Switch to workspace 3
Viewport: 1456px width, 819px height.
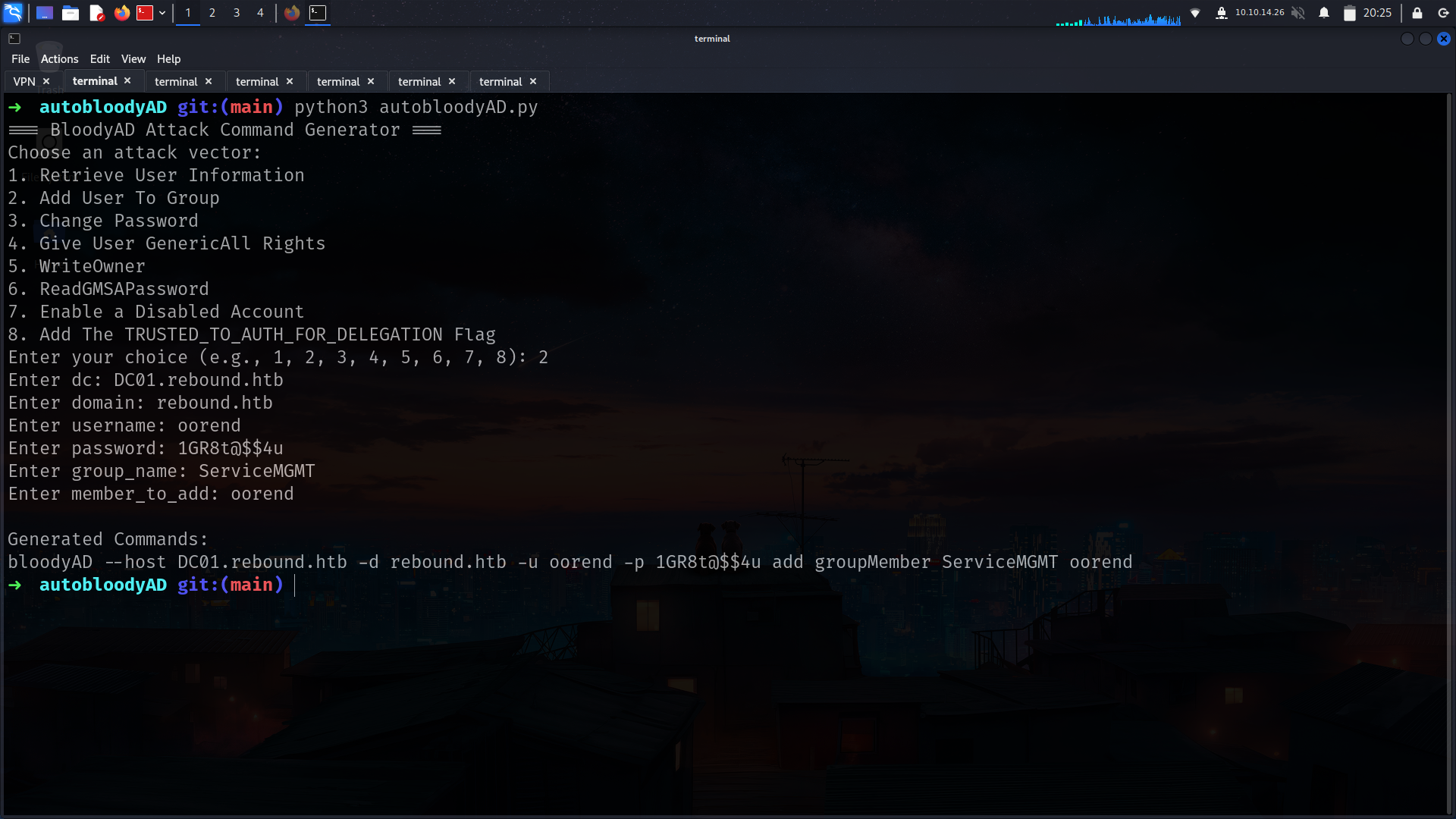pyautogui.click(x=237, y=13)
